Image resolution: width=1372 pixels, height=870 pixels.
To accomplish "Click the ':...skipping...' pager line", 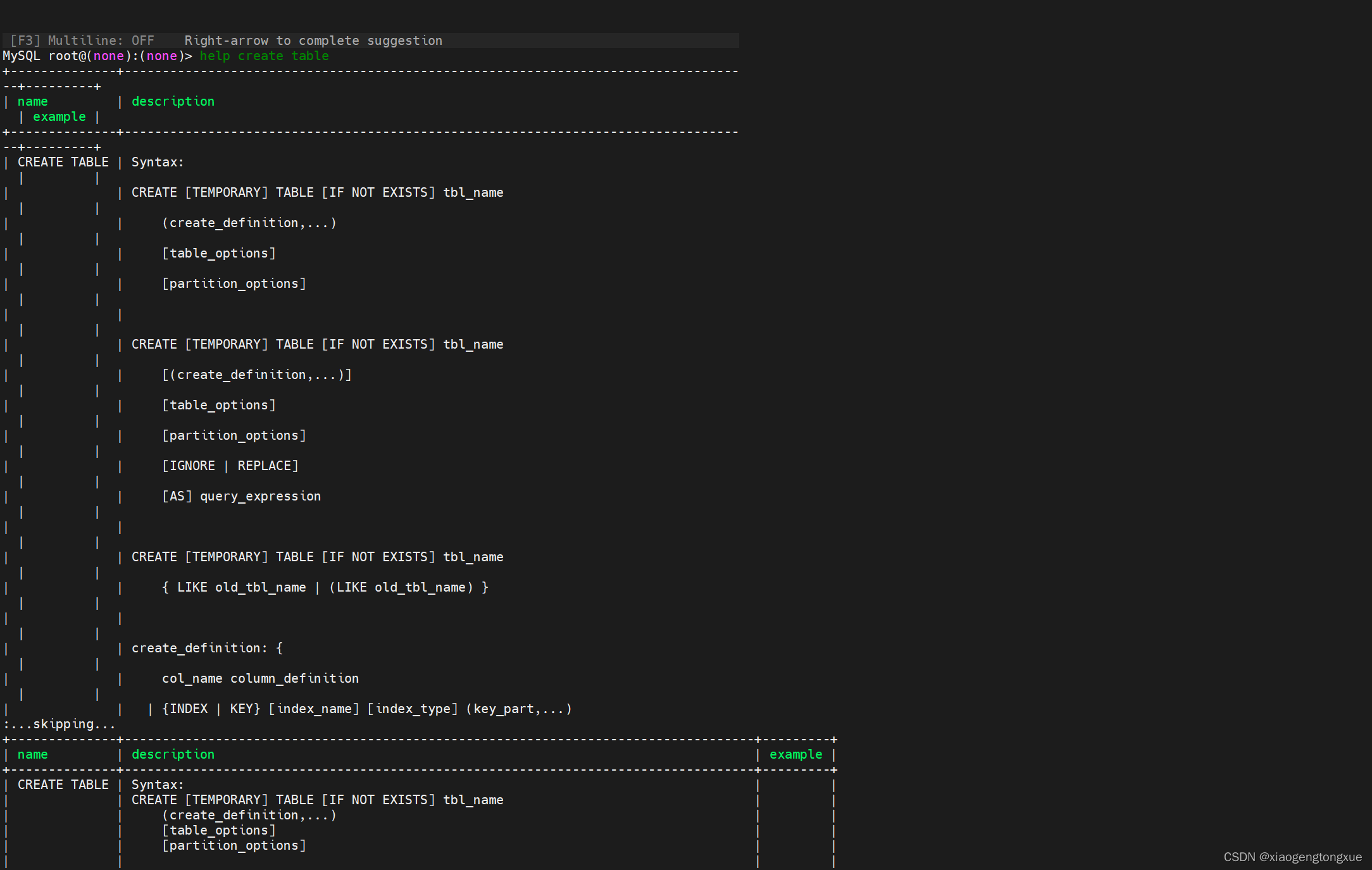I will tap(59, 724).
